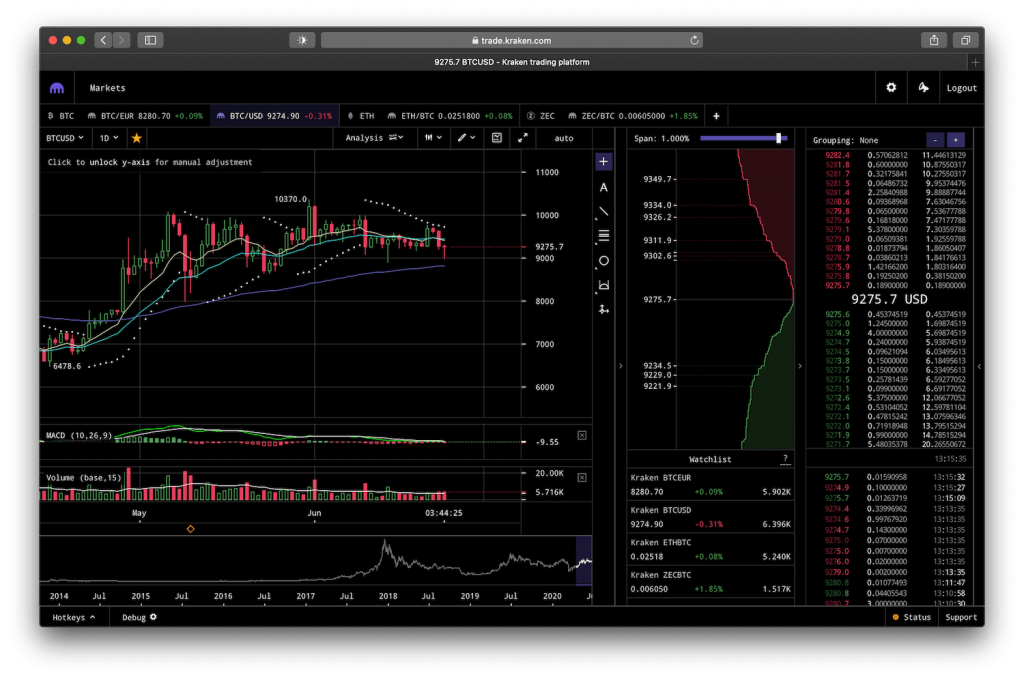Click the trade.kraken.com address bar
Viewport: 1024px width, 679px height.
click(511, 40)
